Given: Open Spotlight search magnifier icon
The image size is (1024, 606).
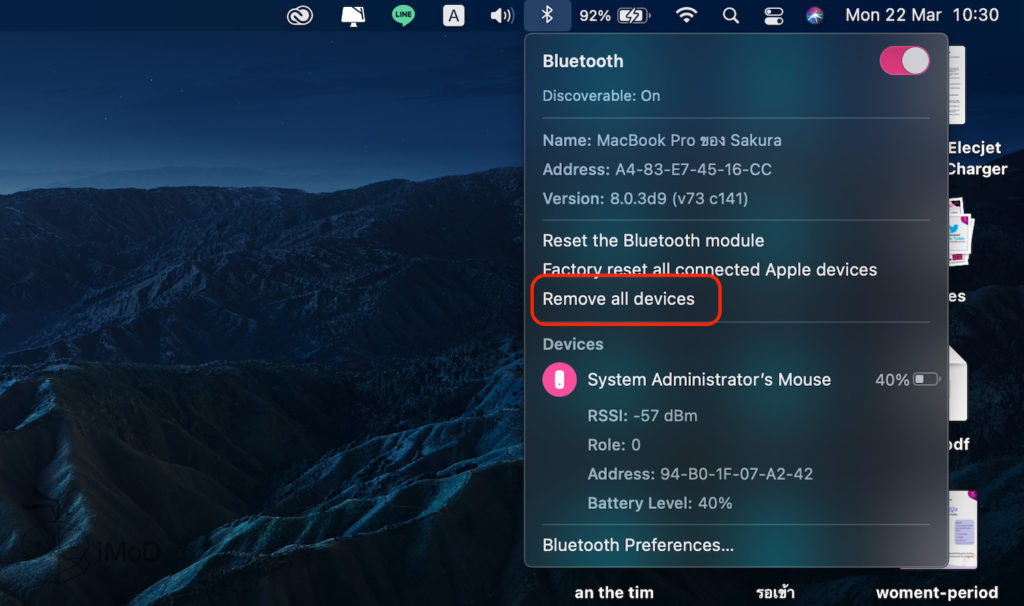Looking at the screenshot, I should tap(731, 15).
